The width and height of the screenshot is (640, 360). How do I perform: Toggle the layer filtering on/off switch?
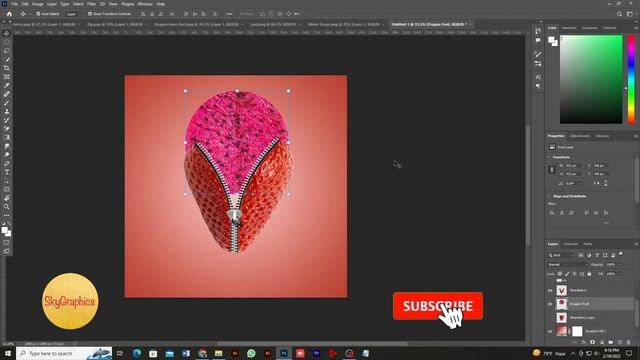621,254
